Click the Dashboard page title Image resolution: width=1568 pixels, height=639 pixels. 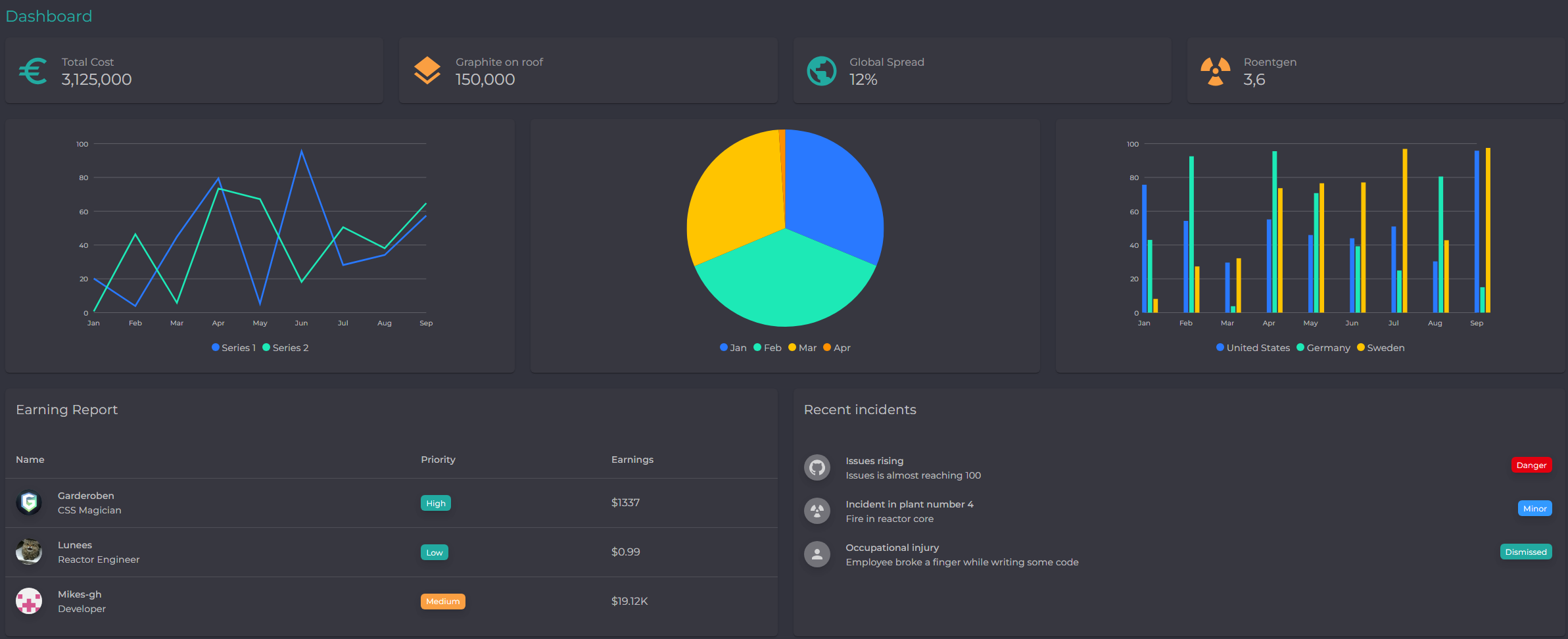point(49,16)
